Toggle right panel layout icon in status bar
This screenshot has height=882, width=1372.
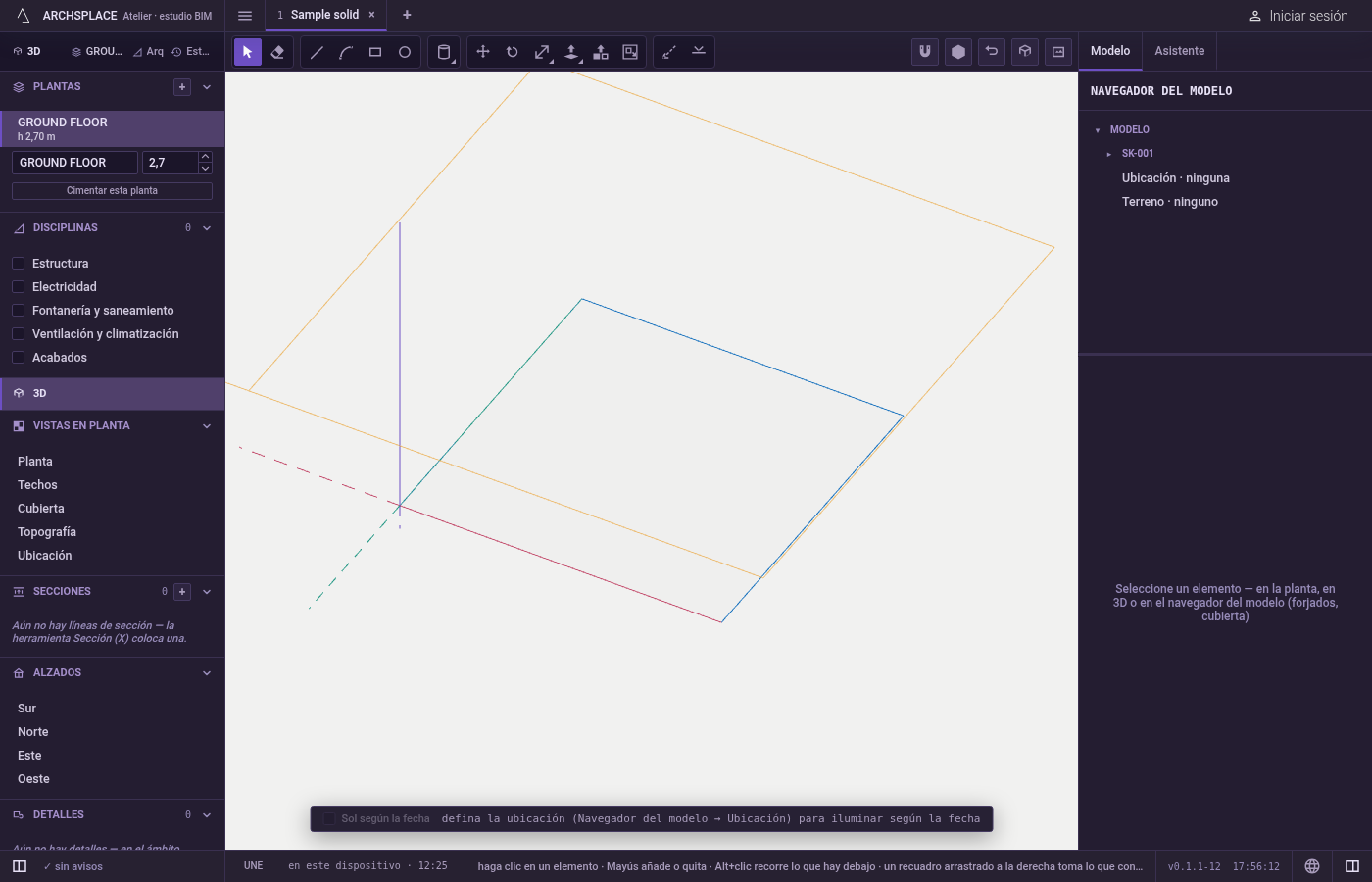[x=1352, y=866]
